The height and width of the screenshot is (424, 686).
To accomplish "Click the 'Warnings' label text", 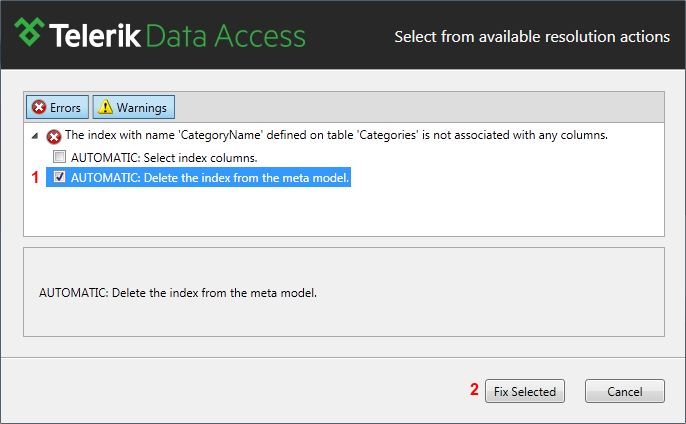I will 141,108.
